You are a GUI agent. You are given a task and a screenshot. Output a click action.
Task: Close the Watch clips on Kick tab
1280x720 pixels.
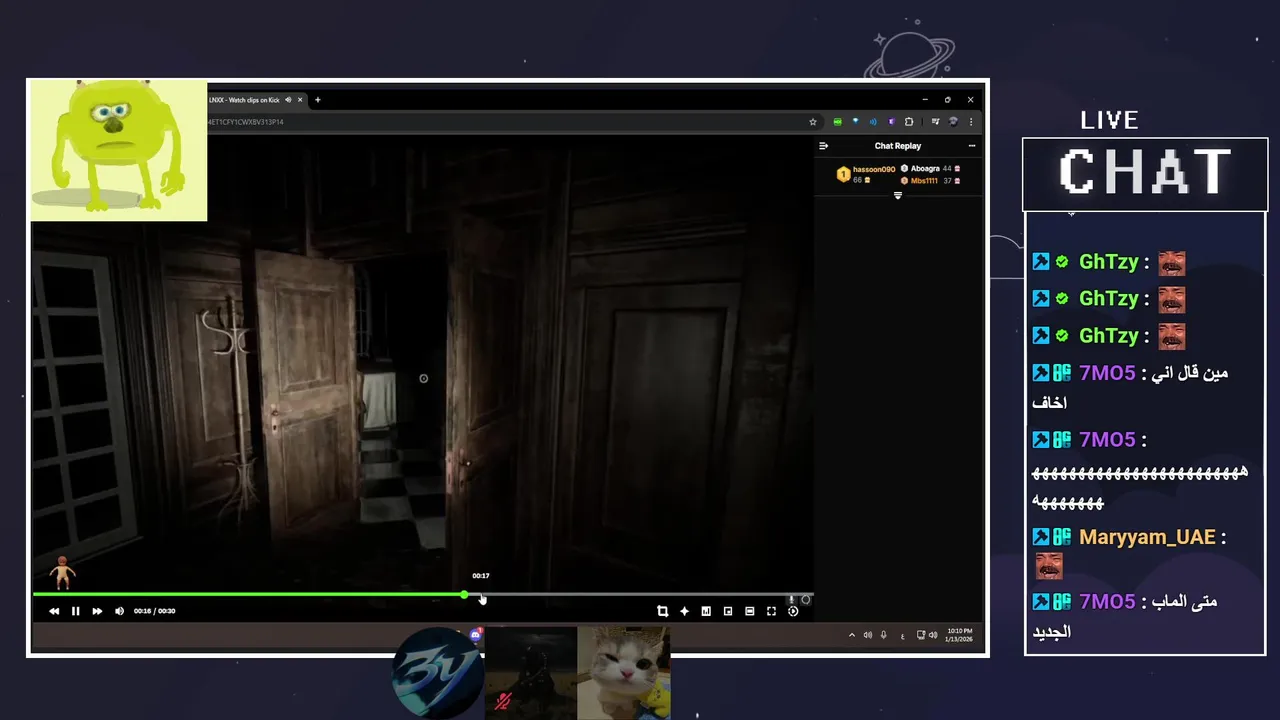(x=299, y=100)
